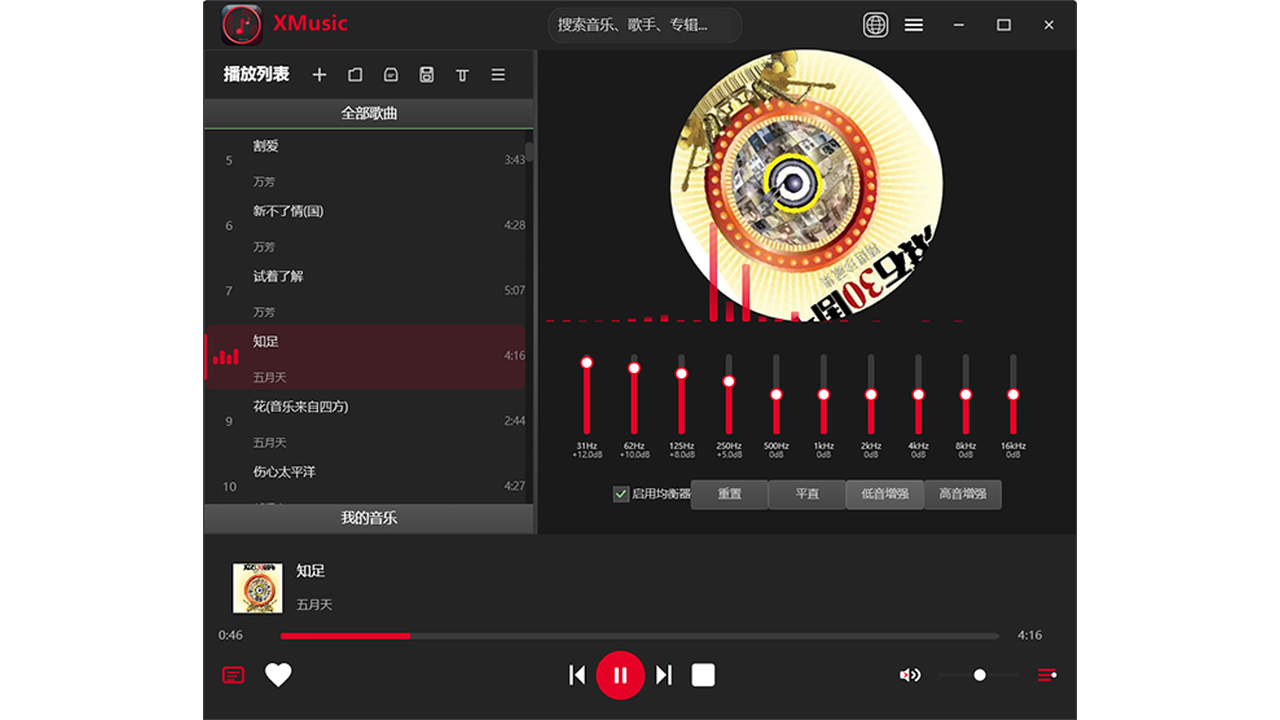Apply the 平直 equalizer preset

coord(807,494)
